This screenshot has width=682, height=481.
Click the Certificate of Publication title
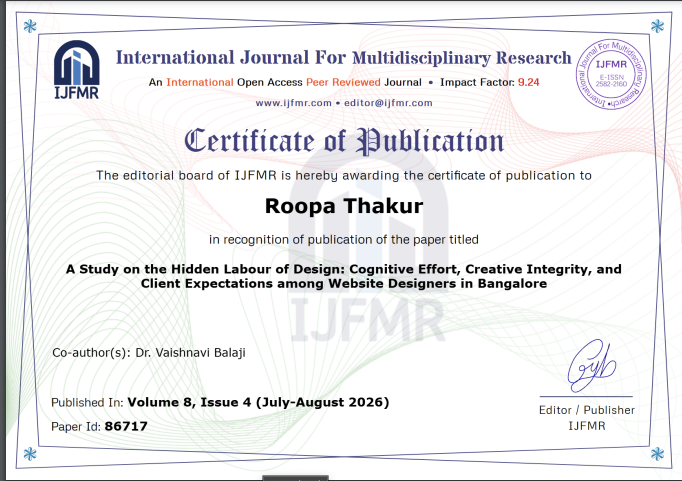pos(344,142)
